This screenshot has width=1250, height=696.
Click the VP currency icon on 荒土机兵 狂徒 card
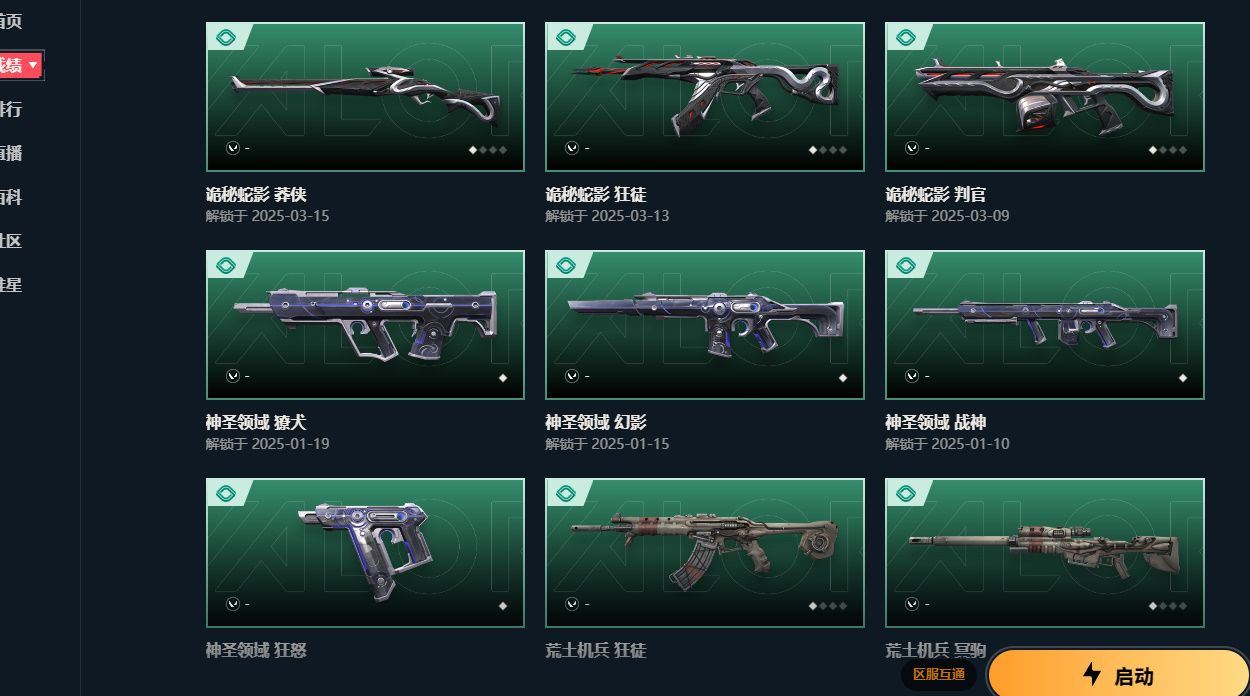[x=572, y=604]
